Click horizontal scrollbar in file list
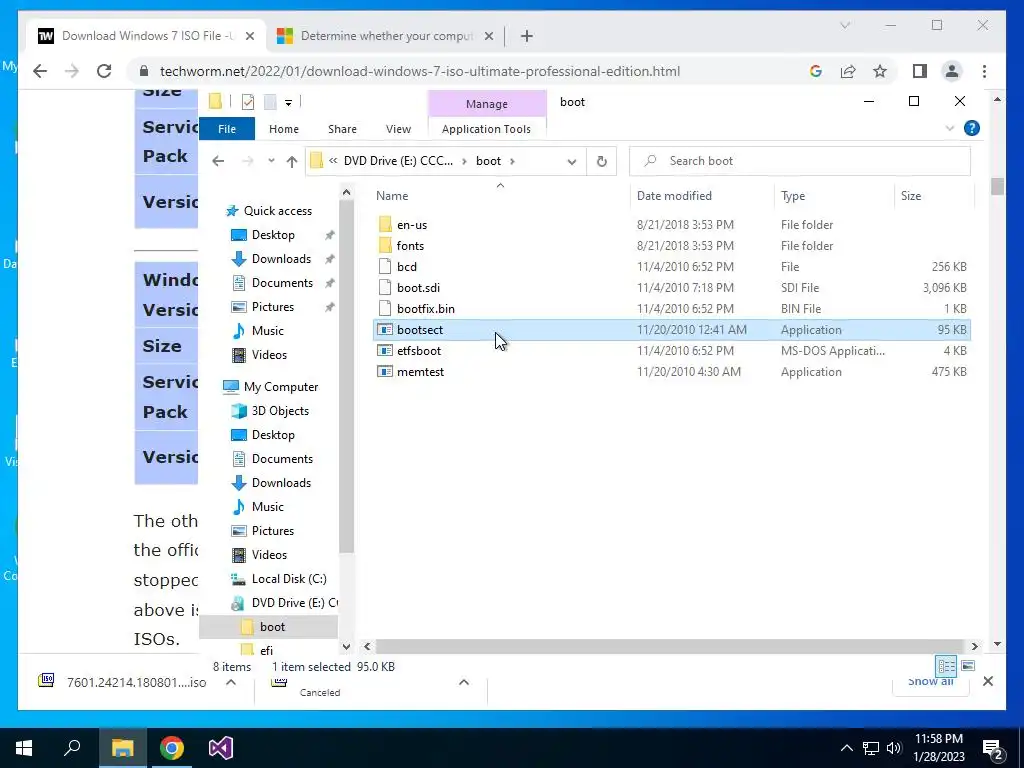 (670, 646)
